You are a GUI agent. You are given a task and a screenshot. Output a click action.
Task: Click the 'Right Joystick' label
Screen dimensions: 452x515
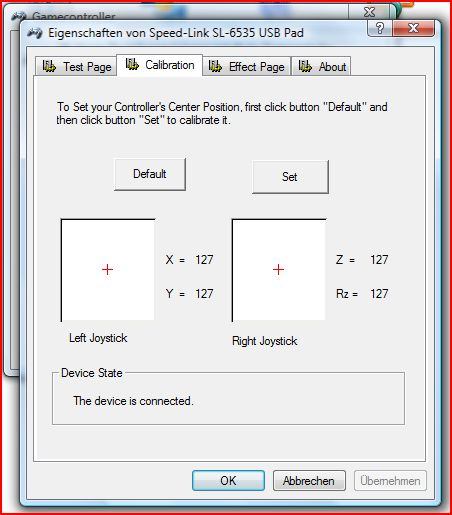pos(265,341)
